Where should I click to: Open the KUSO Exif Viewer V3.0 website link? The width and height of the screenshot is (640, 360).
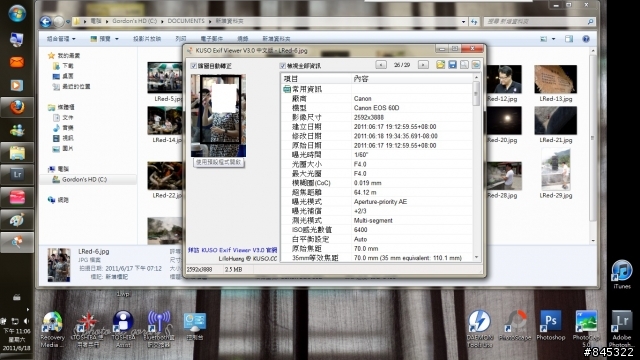tap(232, 250)
